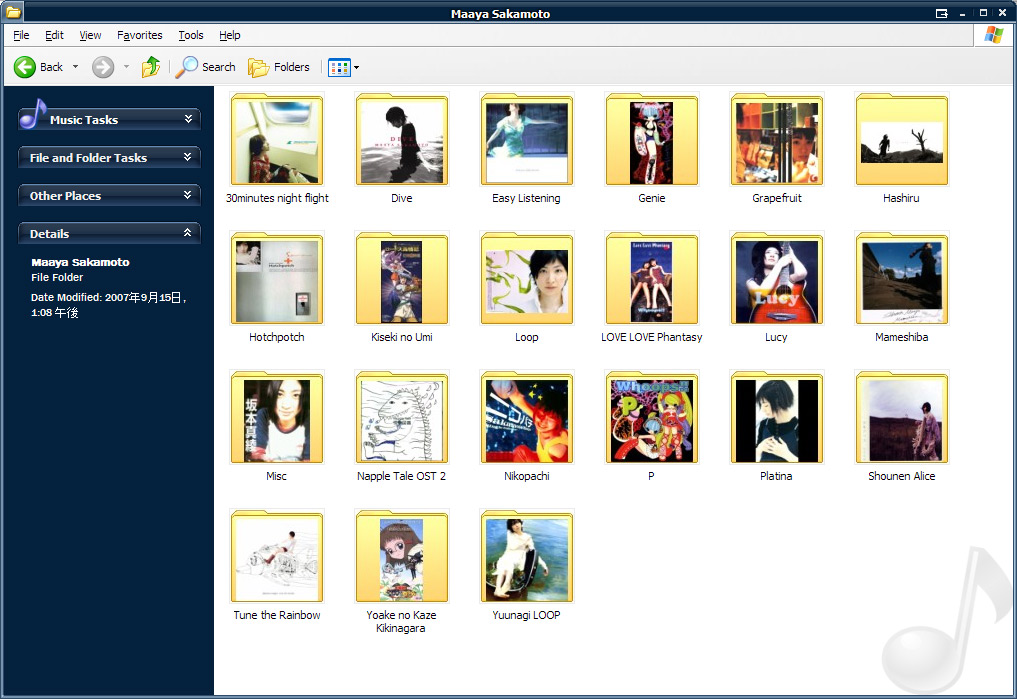The image size is (1017, 699).
Task: Open the Help menu
Action: pyautogui.click(x=230, y=35)
